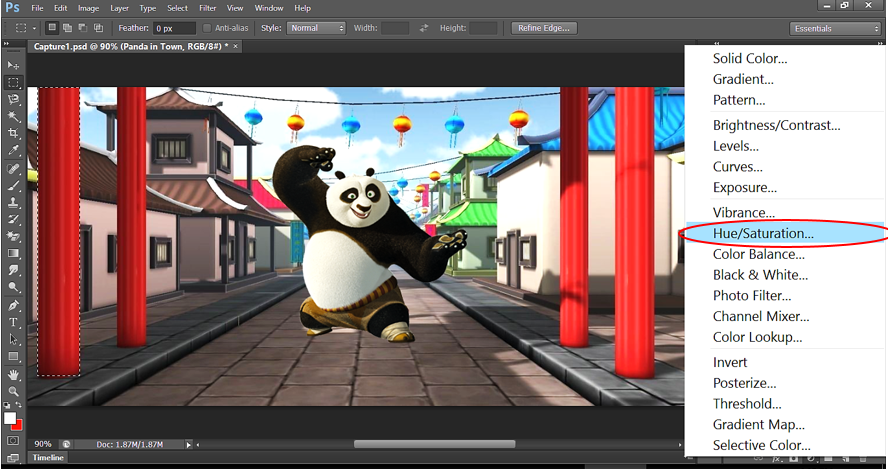Image resolution: width=888 pixels, height=471 pixels.
Task: Select the Crop tool
Action: (14, 134)
